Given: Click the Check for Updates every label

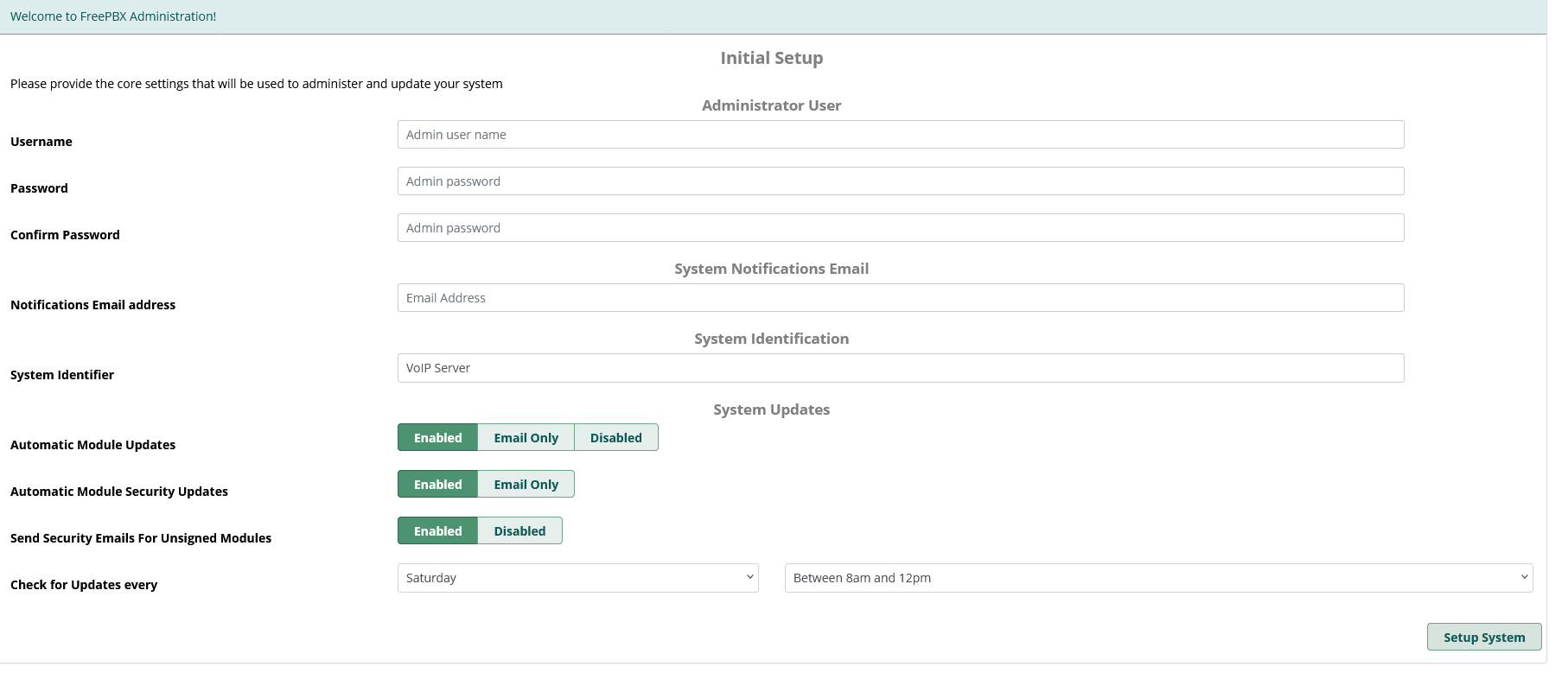Looking at the screenshot, I should pyautogui.click(x=84, y=585).
